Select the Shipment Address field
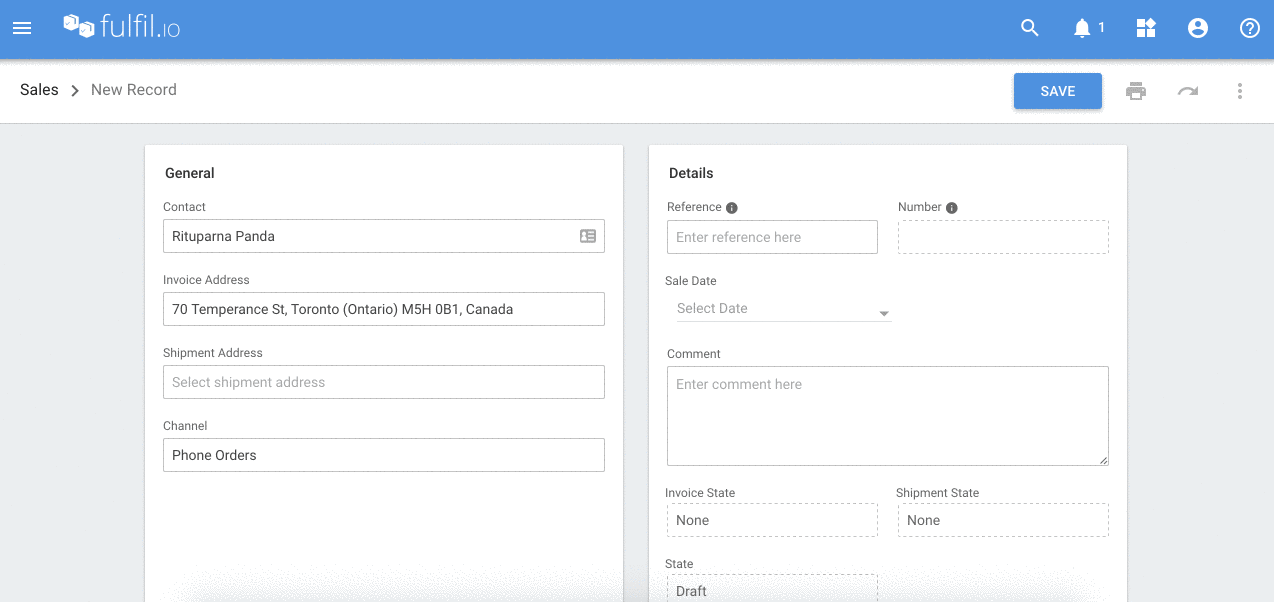This screenshot has height=602, width=1274. [x=383, y=382]
